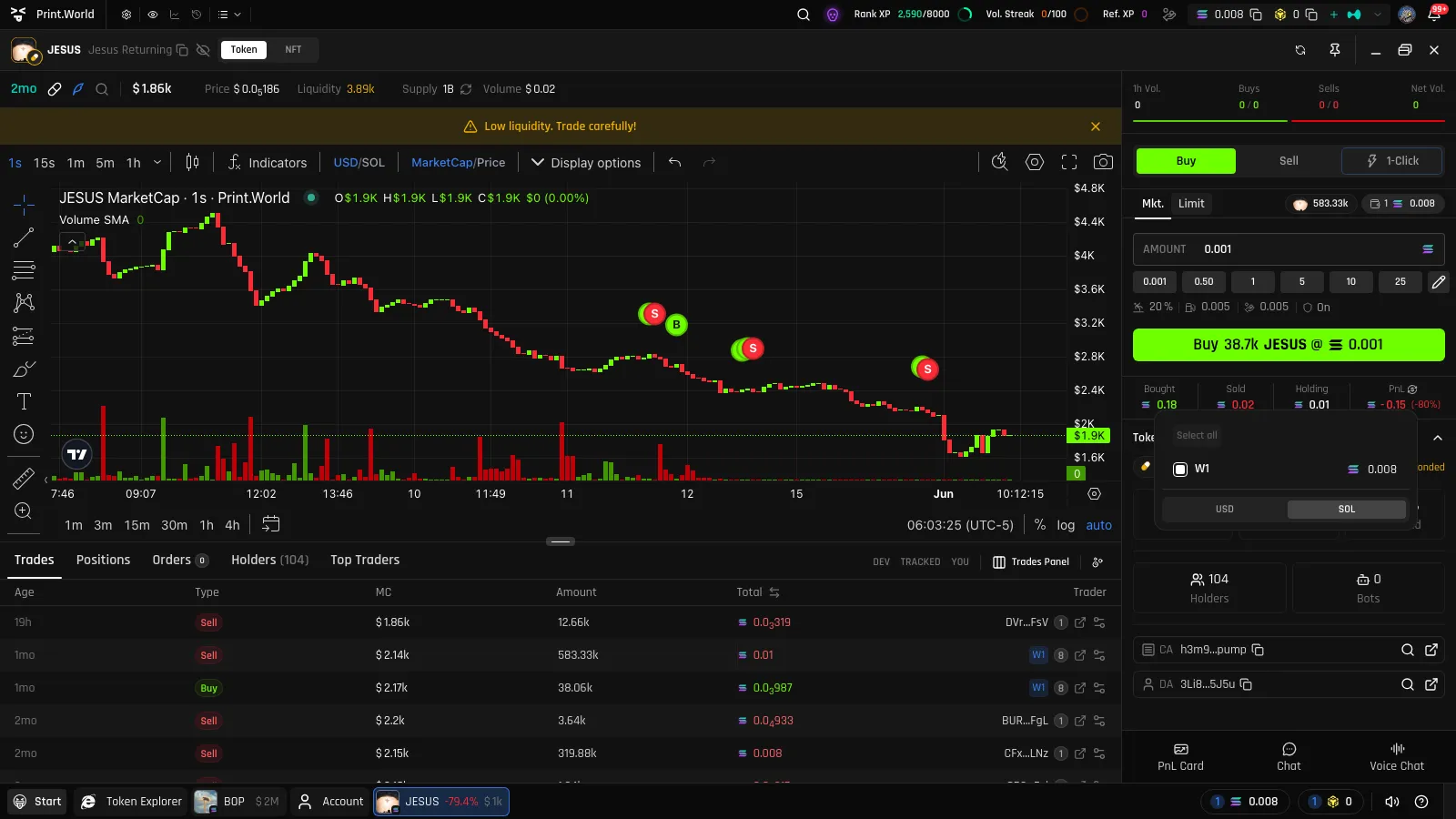Pin the JESUS token window
1456x819 pixels.
tap(1335, 50)
